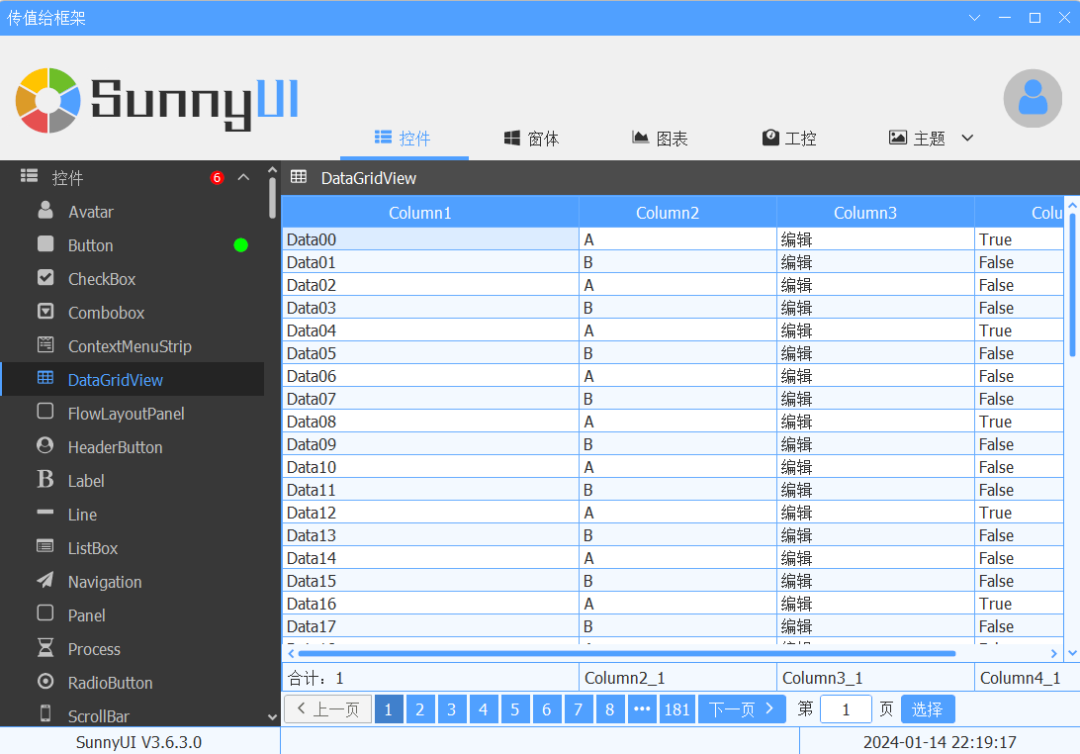Click the sidebar vertical scrollbar thumb
The height and width of the screenshot is (754, 1080).
(272, 198)
